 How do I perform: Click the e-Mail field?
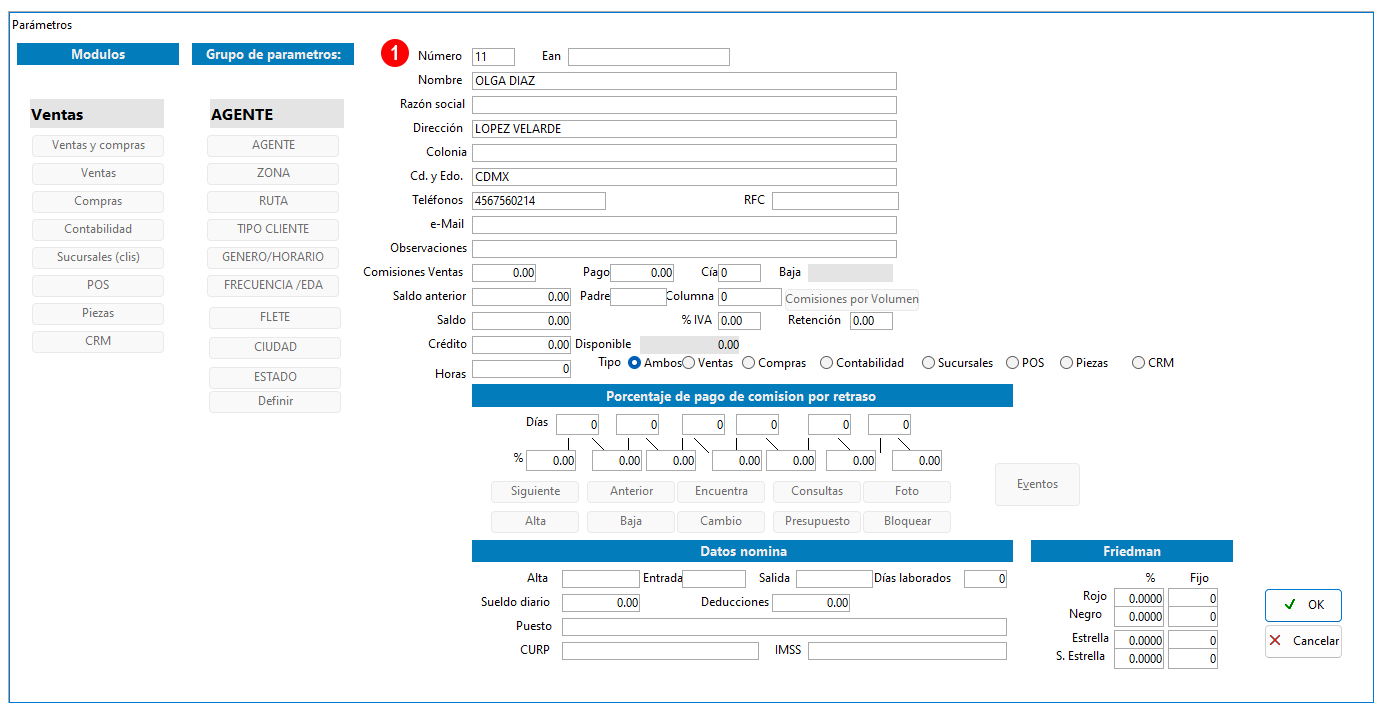[x=684, y=225]
